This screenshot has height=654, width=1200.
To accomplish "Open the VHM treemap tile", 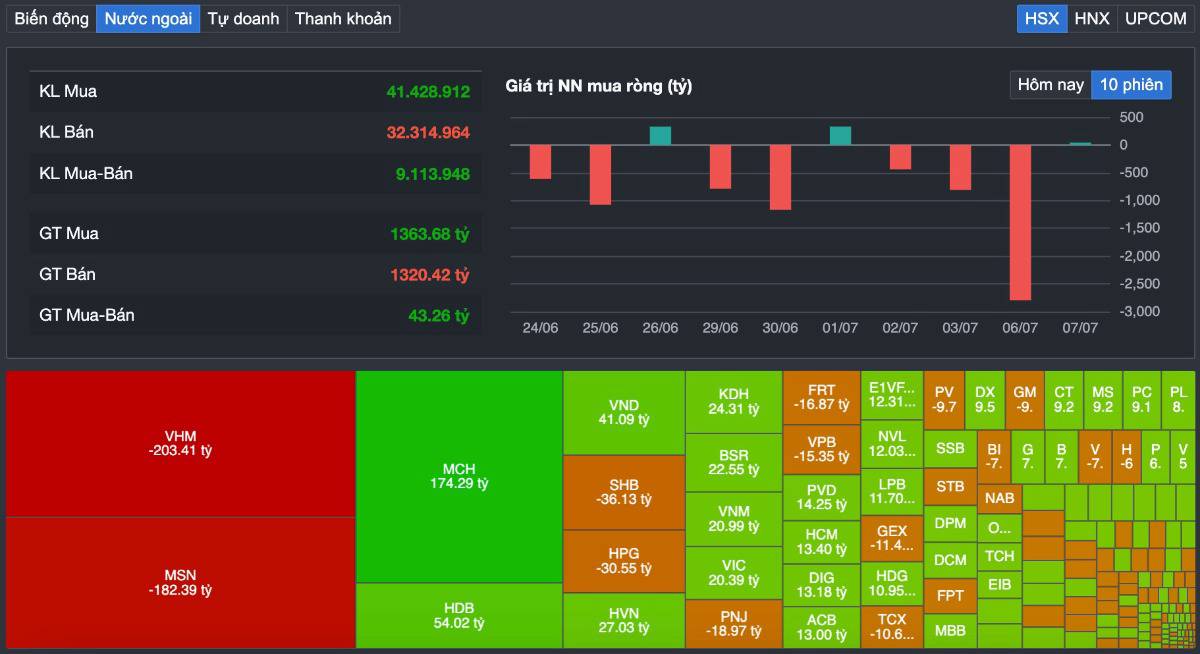I will pyautogui.click(x=180, y=444).
